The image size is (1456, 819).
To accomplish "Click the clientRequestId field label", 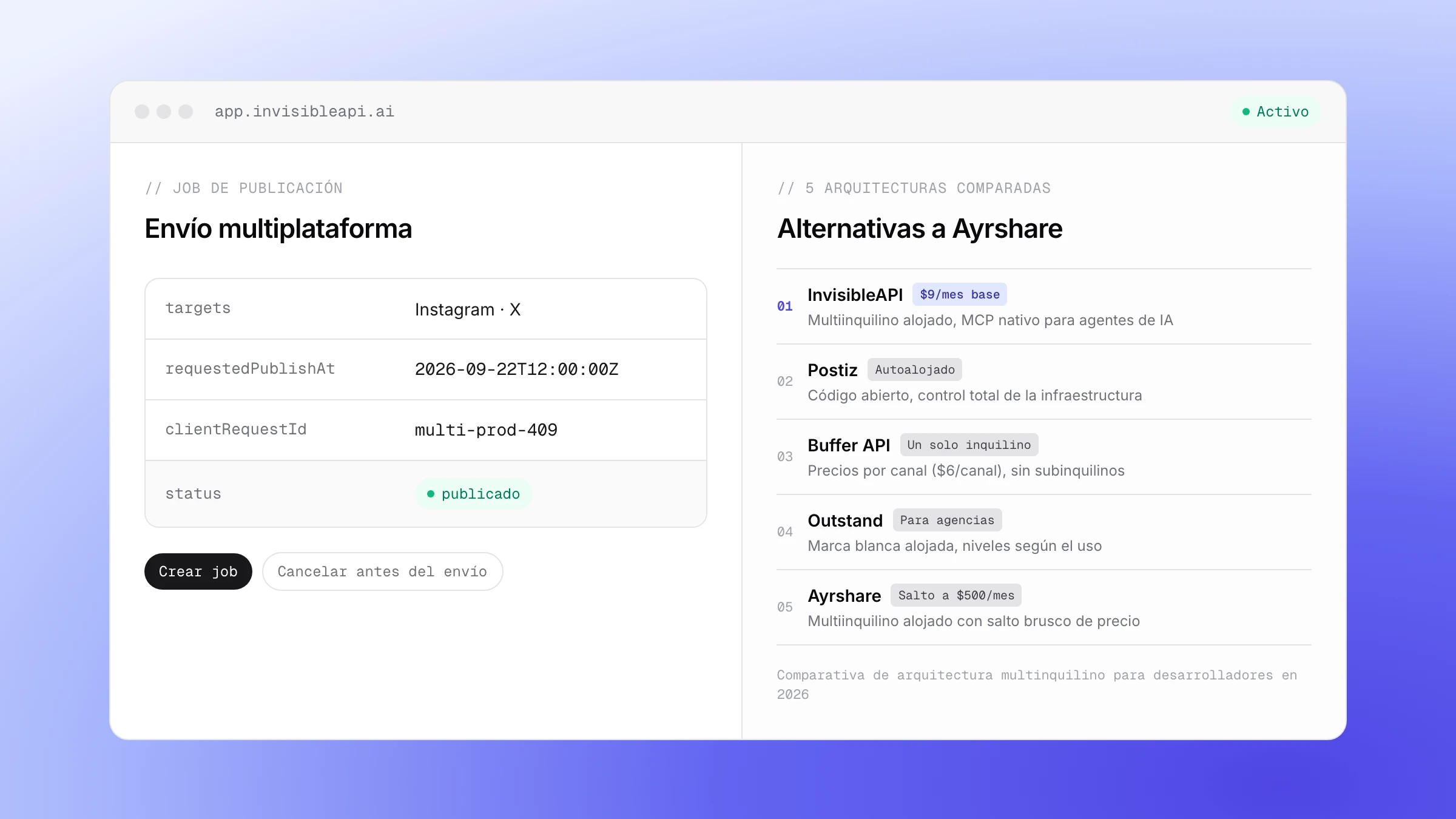I will 235,430.
